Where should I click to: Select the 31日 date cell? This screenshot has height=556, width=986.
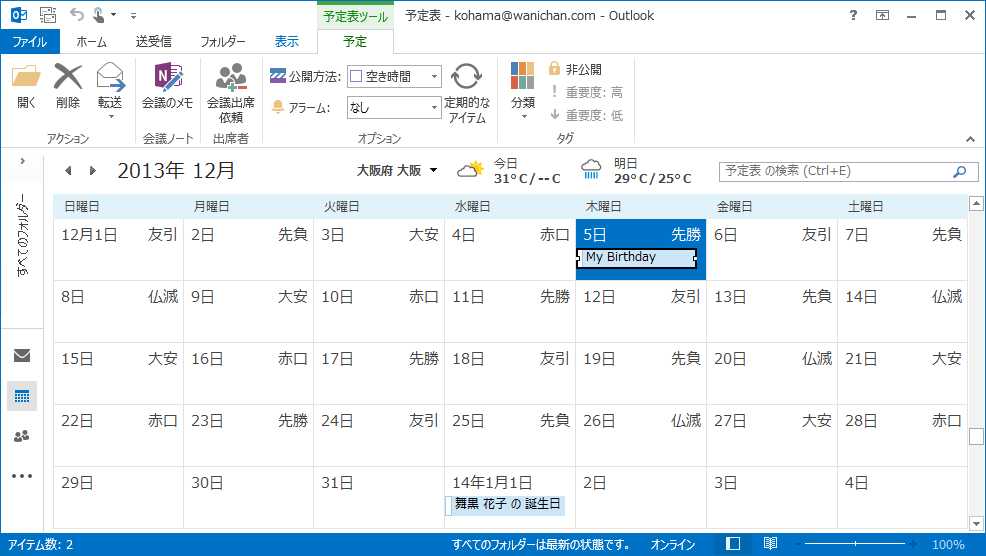click(379, 498)
